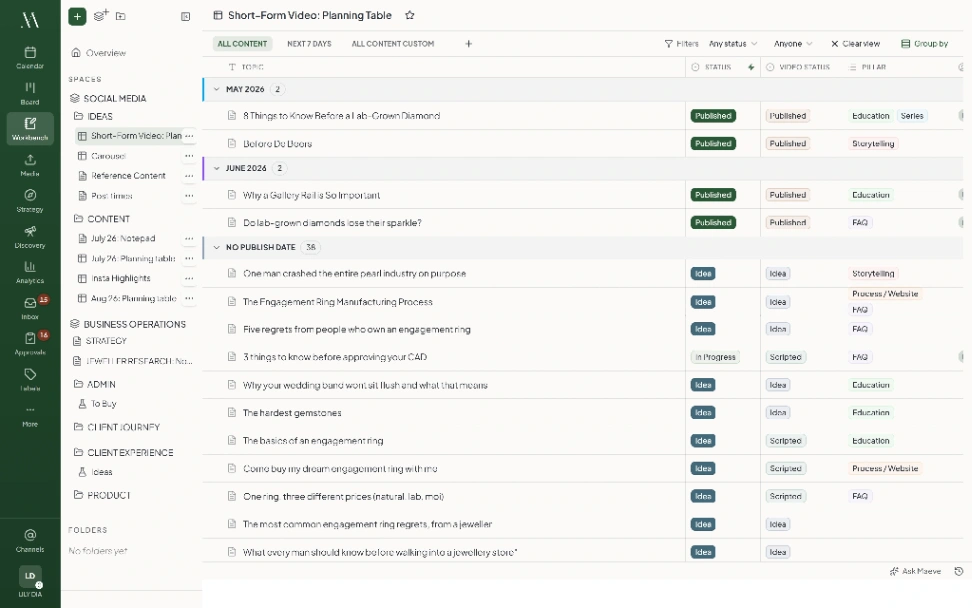Click In Progress status for CAD row
The width and height of the screenshot is (972, 608).
click(x=715, y=357)
